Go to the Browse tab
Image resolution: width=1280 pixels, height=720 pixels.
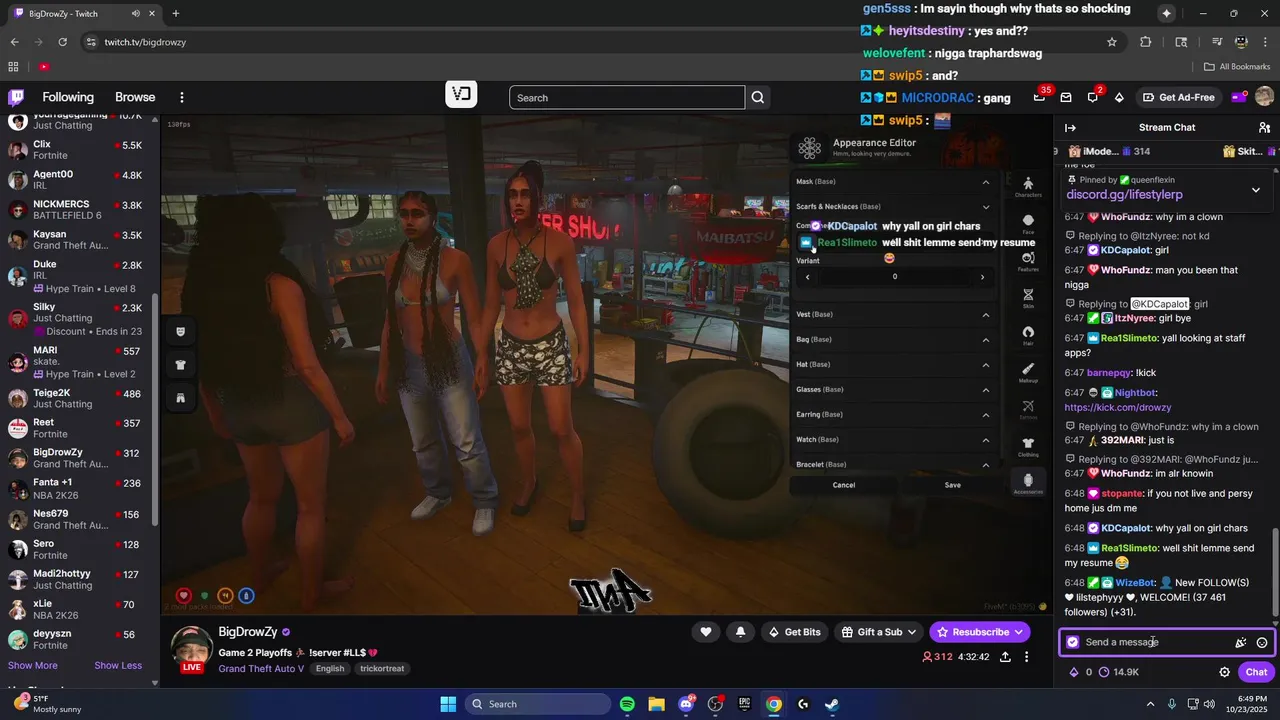(x=135, y=97)
